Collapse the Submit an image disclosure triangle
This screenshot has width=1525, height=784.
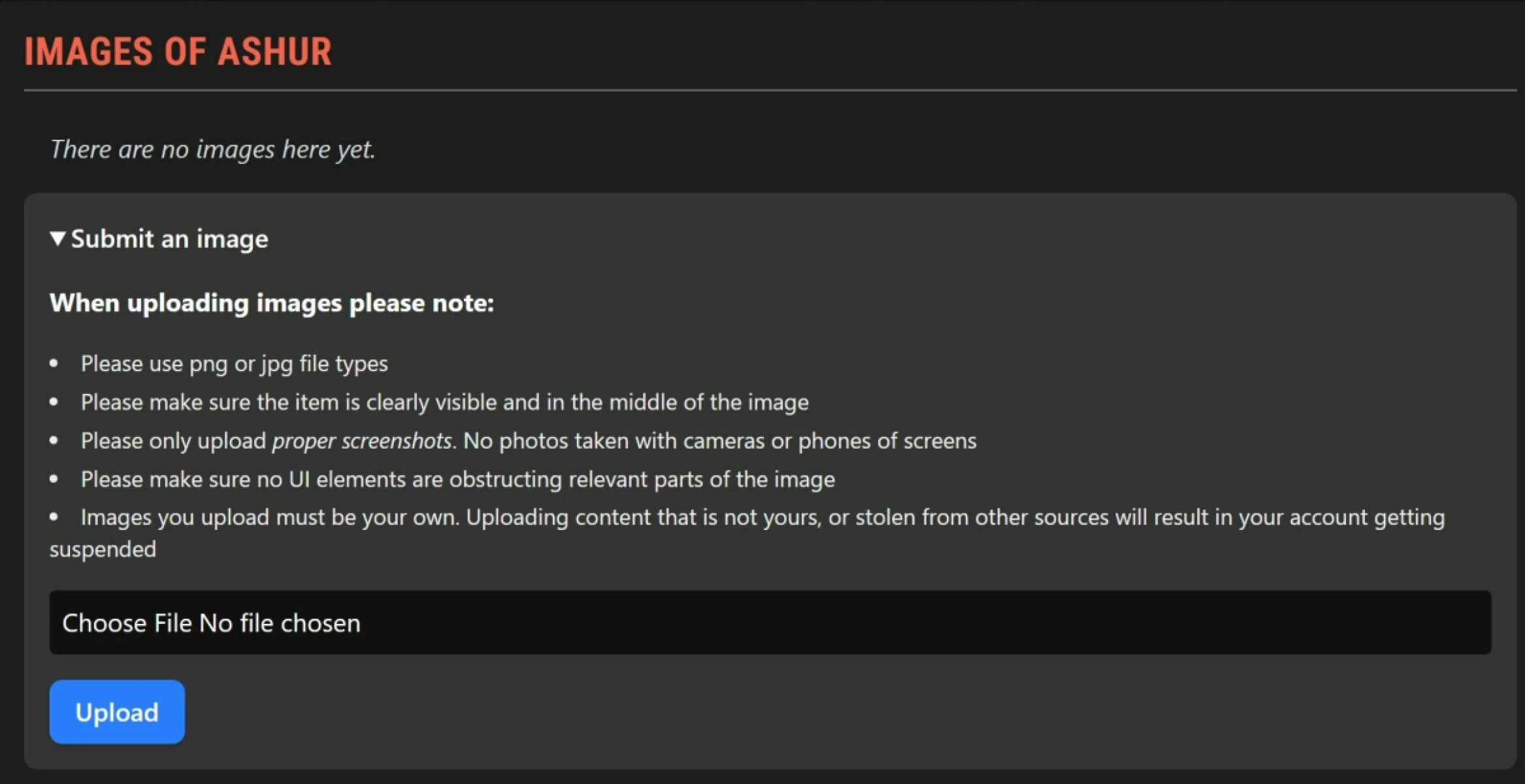(x=57, y=238)
